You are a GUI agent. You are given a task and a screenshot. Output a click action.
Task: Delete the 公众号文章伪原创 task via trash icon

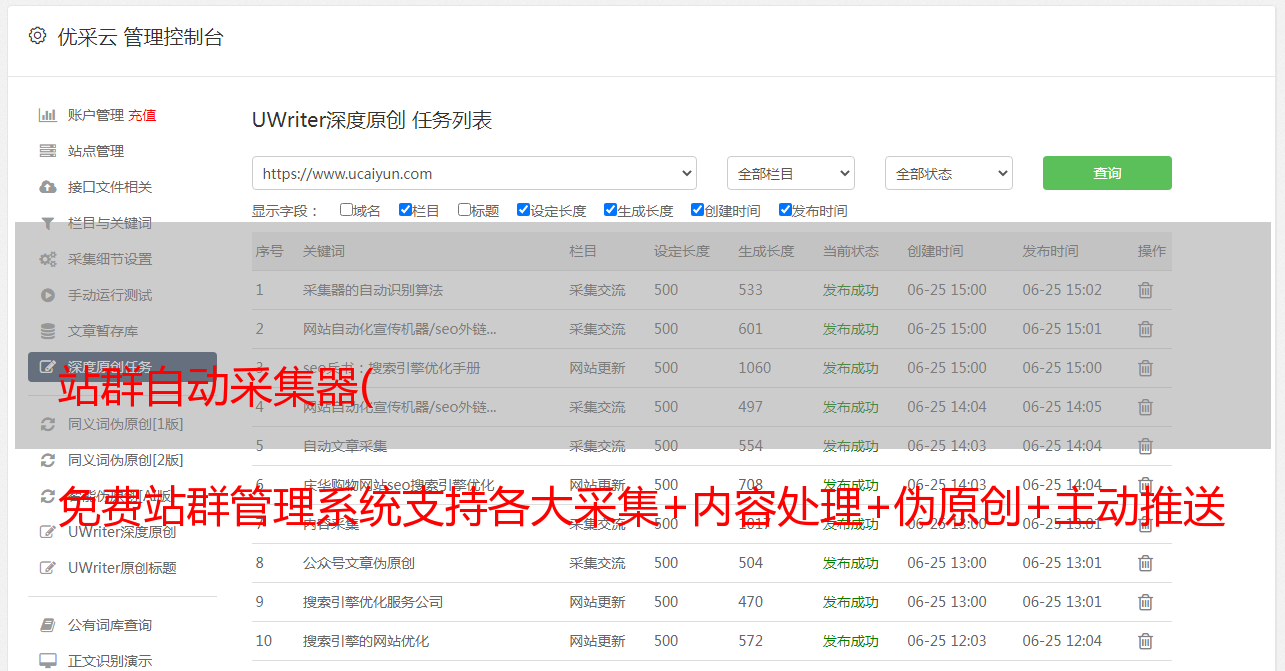[1145, 563]
